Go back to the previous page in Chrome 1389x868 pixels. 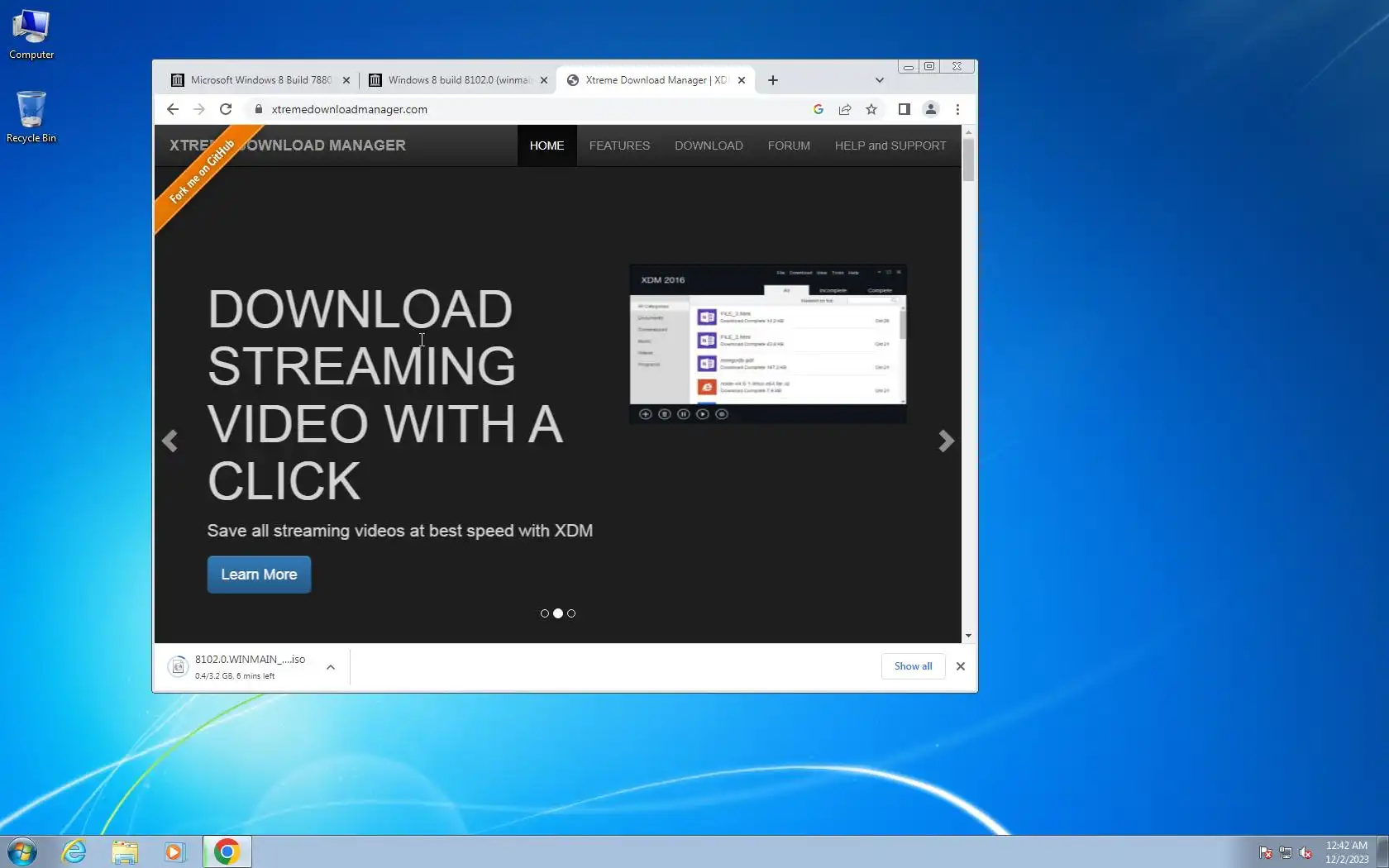[172, 109]
